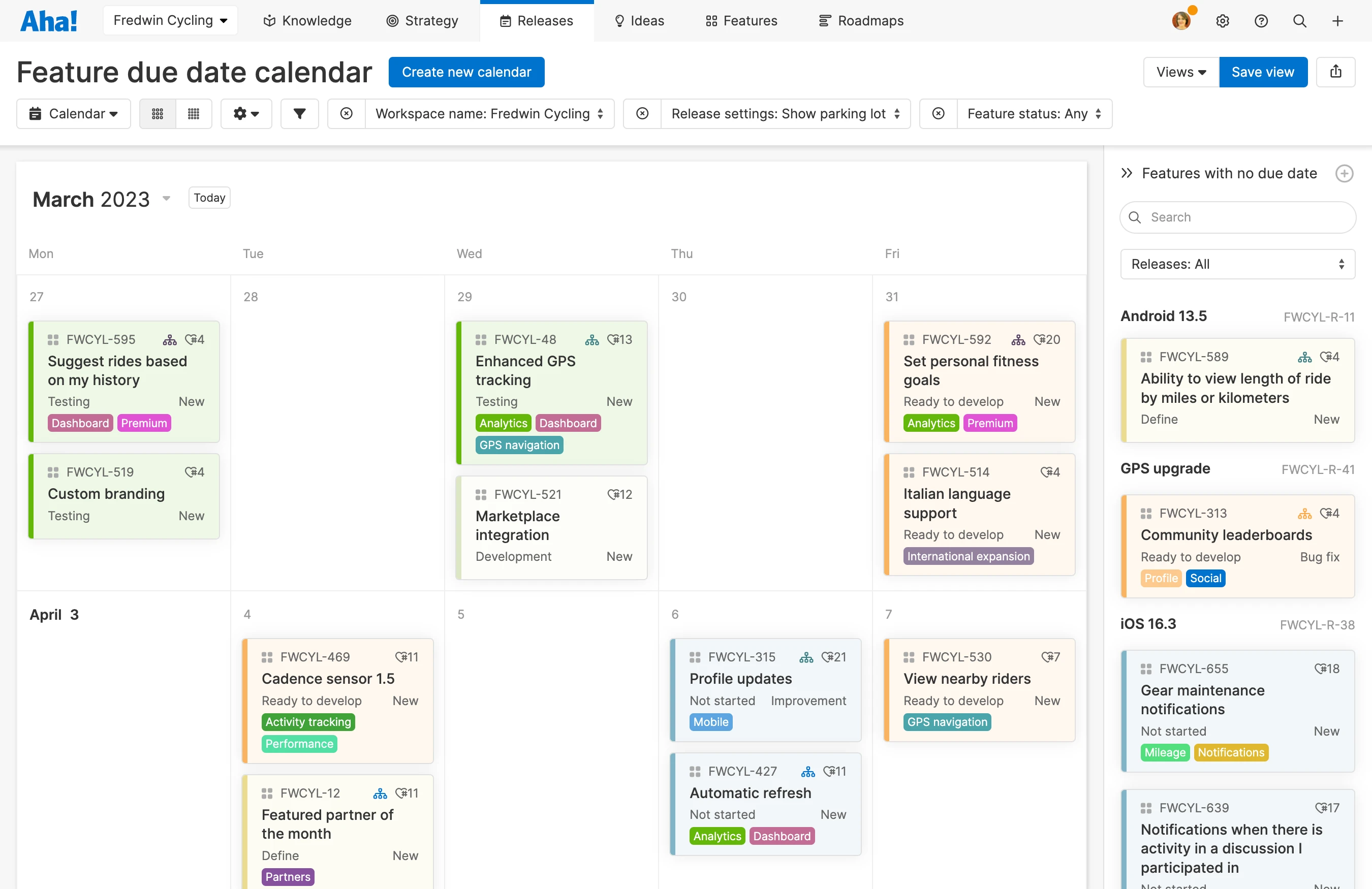Select the Premium tag on FWCYL-595
This screenshot has height=889, width=1372.
pyautogui.click(x=144, y=422)
